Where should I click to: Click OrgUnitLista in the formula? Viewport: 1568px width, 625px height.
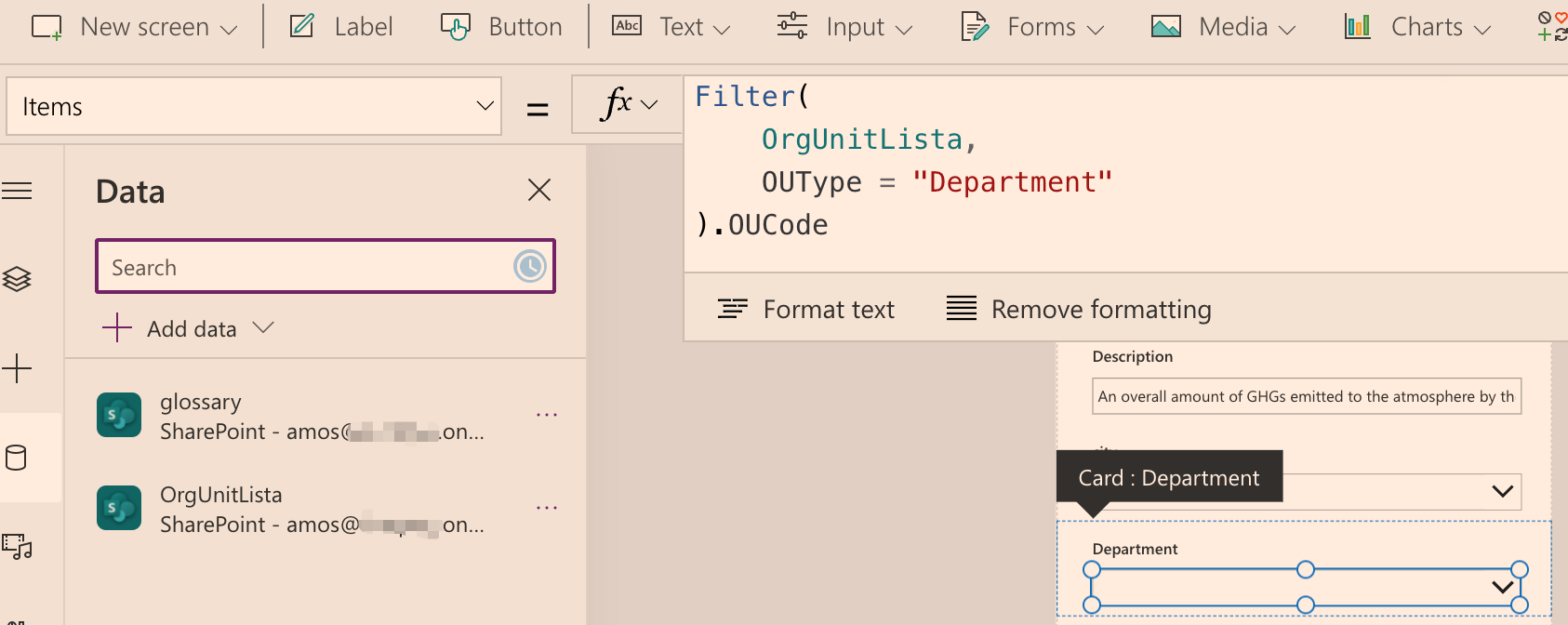[861, 139]
